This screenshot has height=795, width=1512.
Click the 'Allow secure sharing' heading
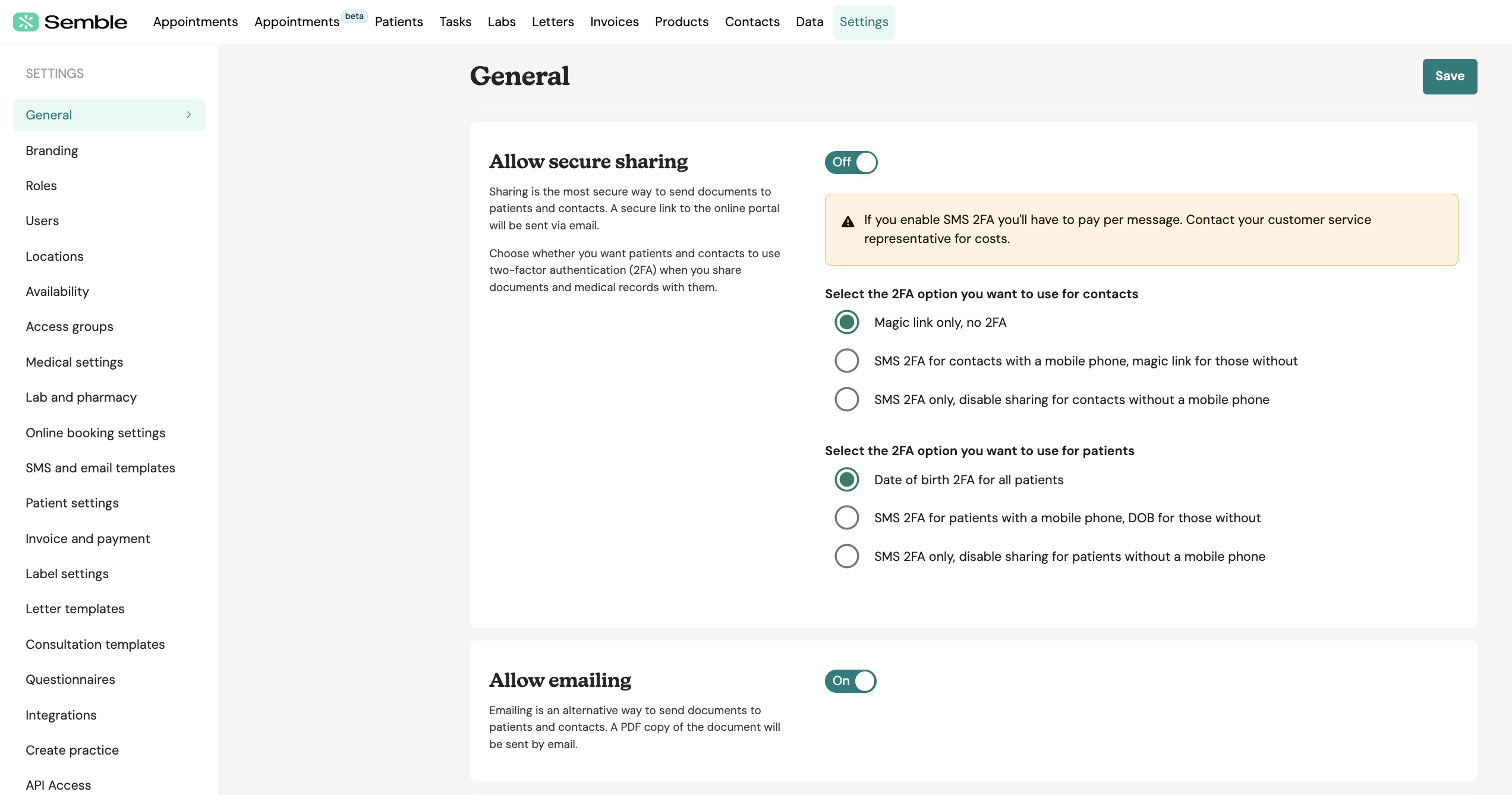(x=588, y=162)
